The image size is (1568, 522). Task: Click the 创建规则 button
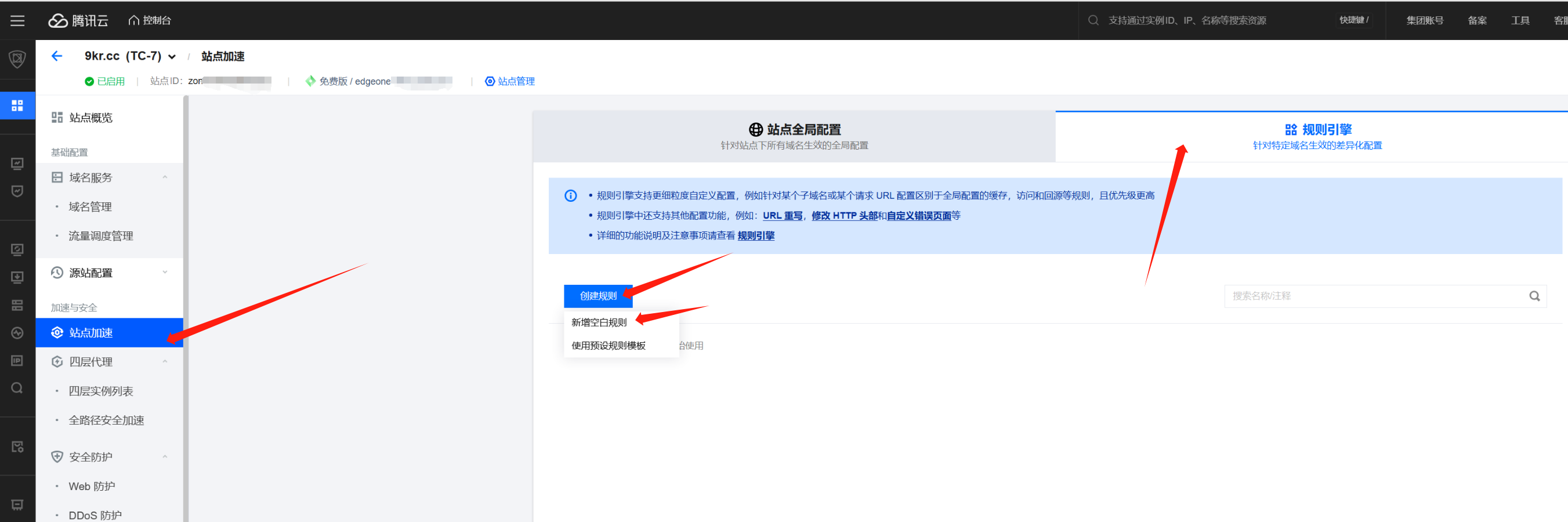click(598, 296)
